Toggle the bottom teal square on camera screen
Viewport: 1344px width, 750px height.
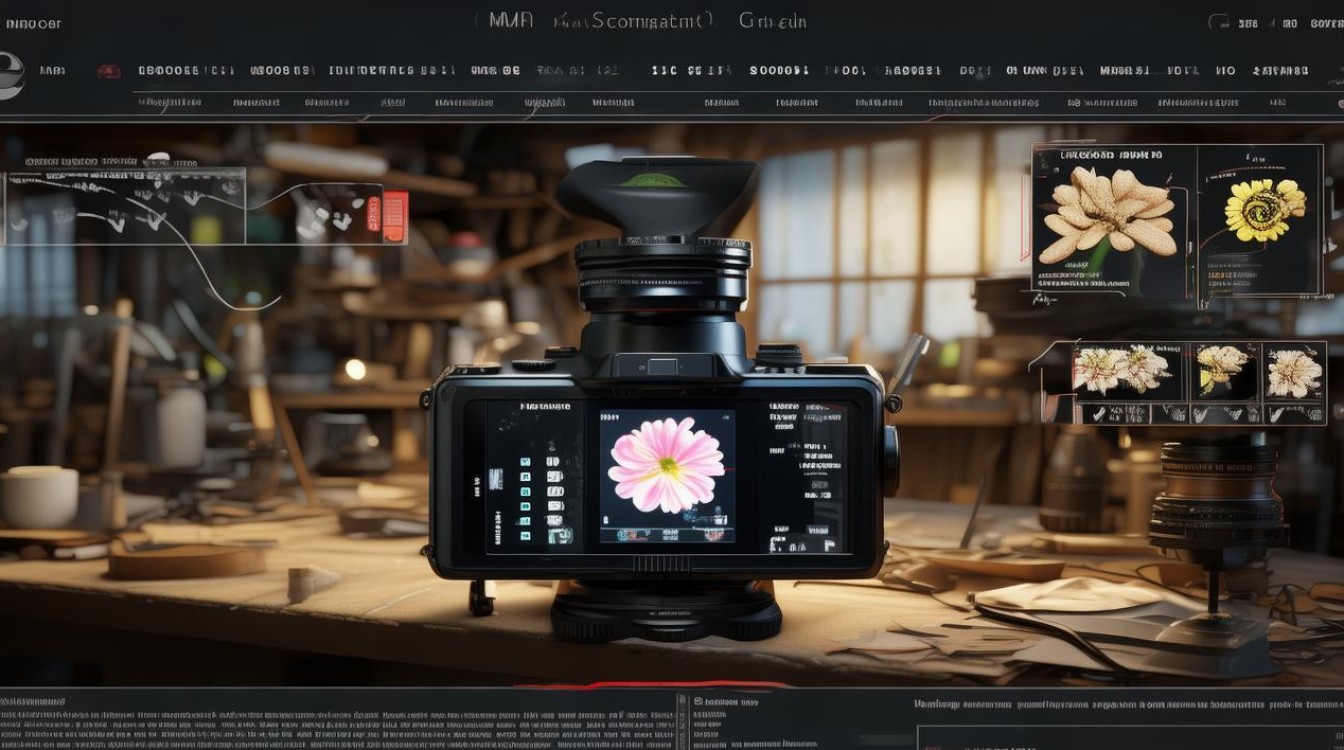click(525, 536)
